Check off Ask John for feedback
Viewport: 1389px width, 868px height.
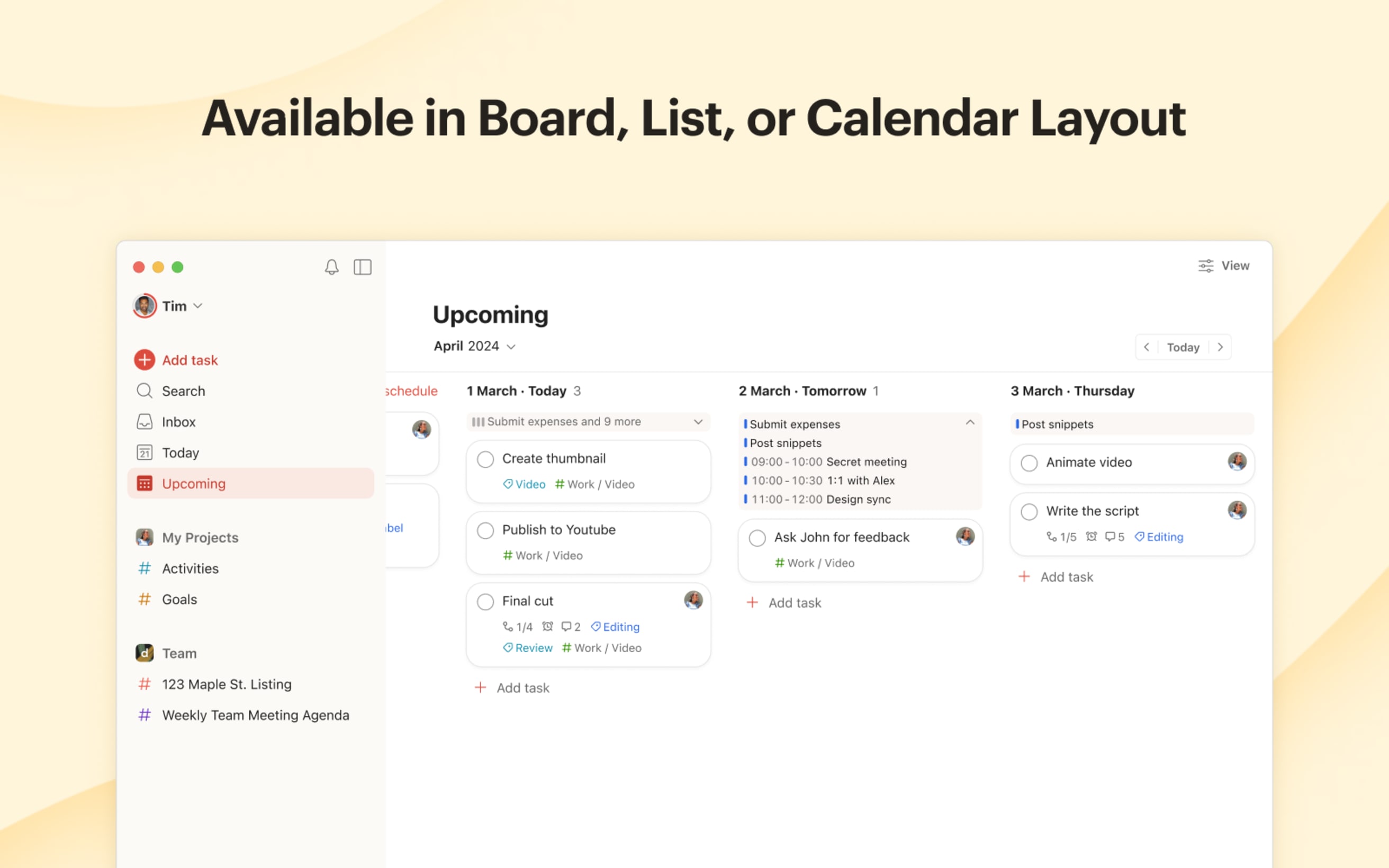pos(757,538)
